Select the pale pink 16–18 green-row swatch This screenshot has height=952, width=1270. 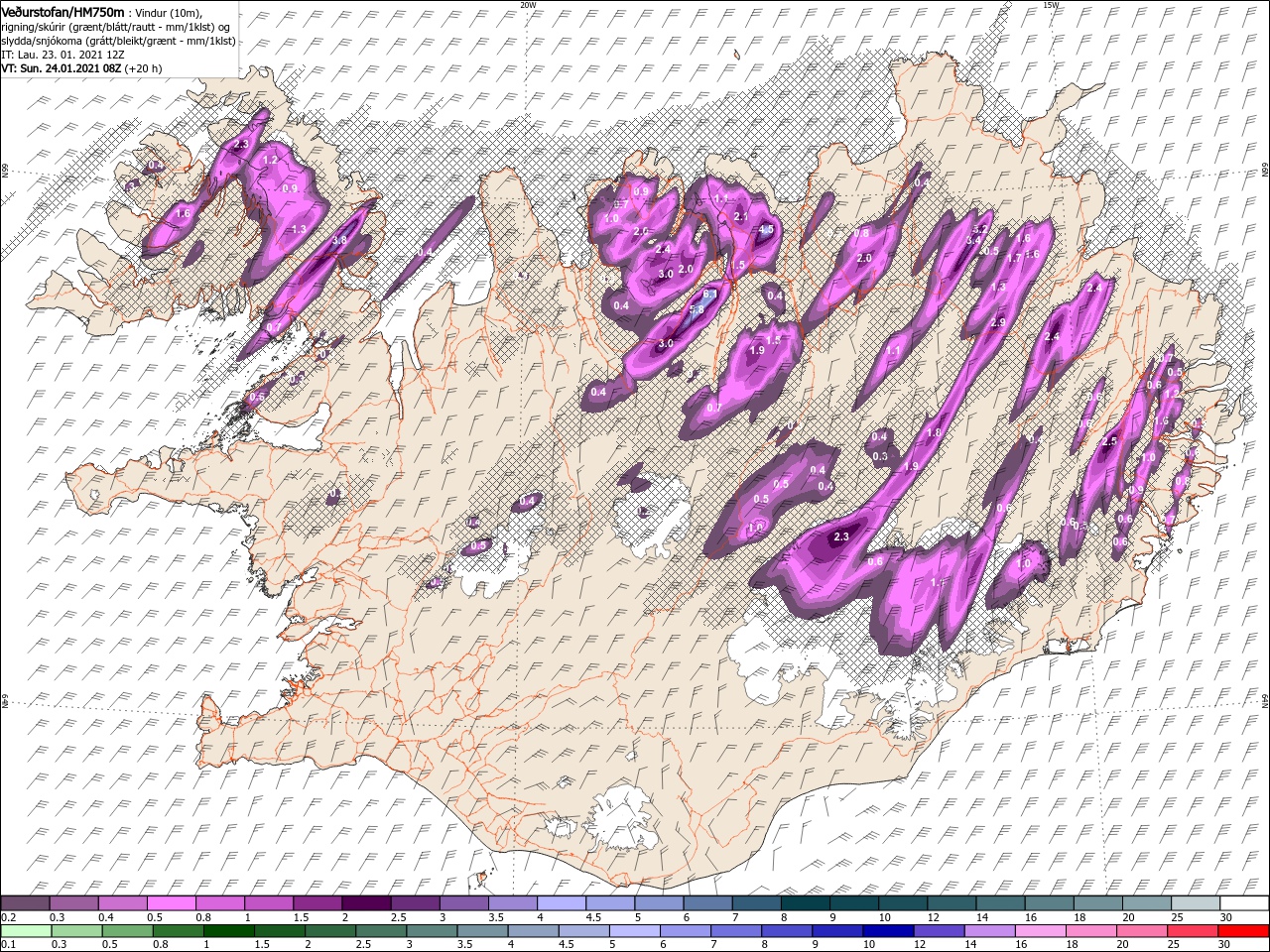coord(1039,930)
